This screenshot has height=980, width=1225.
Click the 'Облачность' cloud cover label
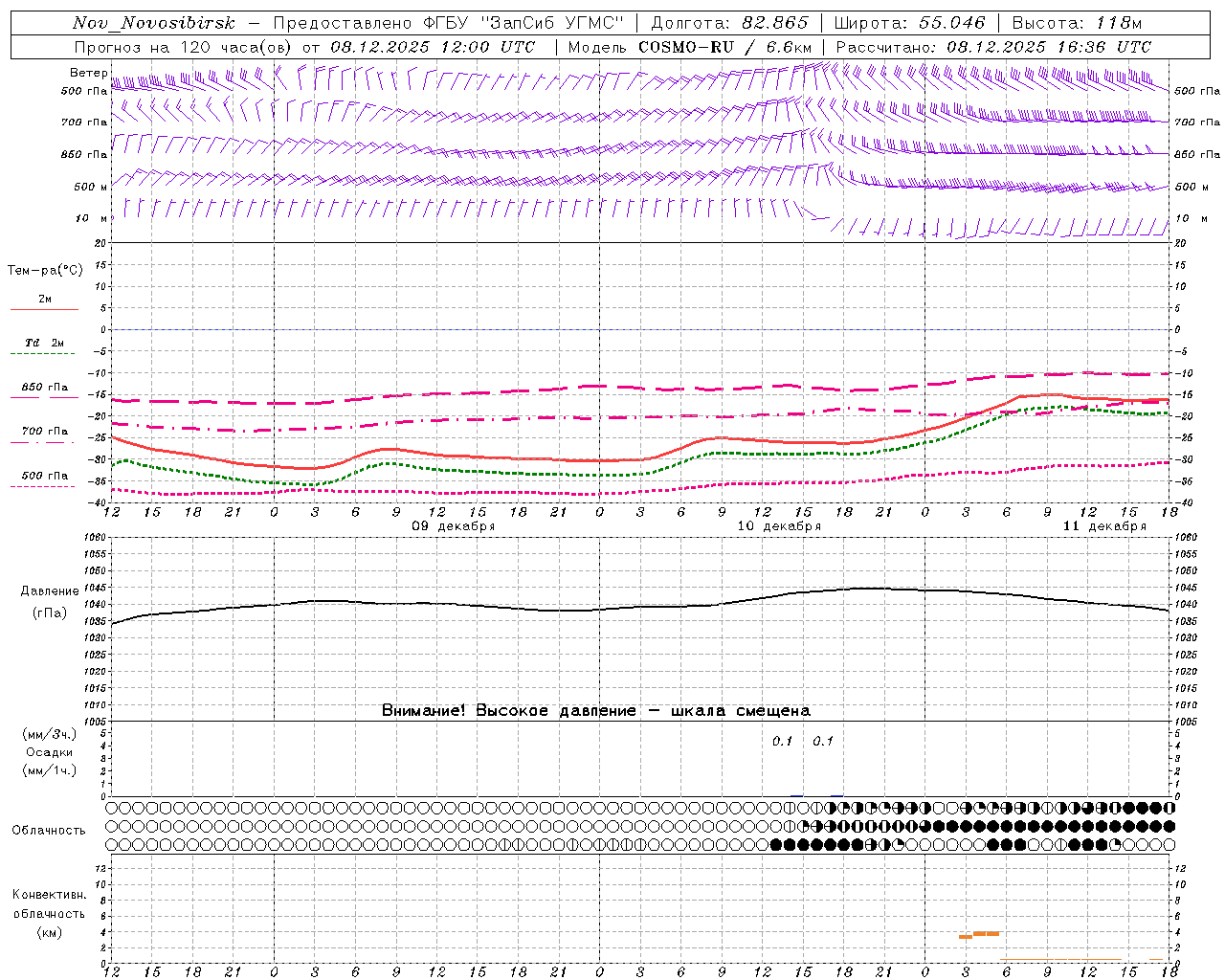tap(49, 831)
